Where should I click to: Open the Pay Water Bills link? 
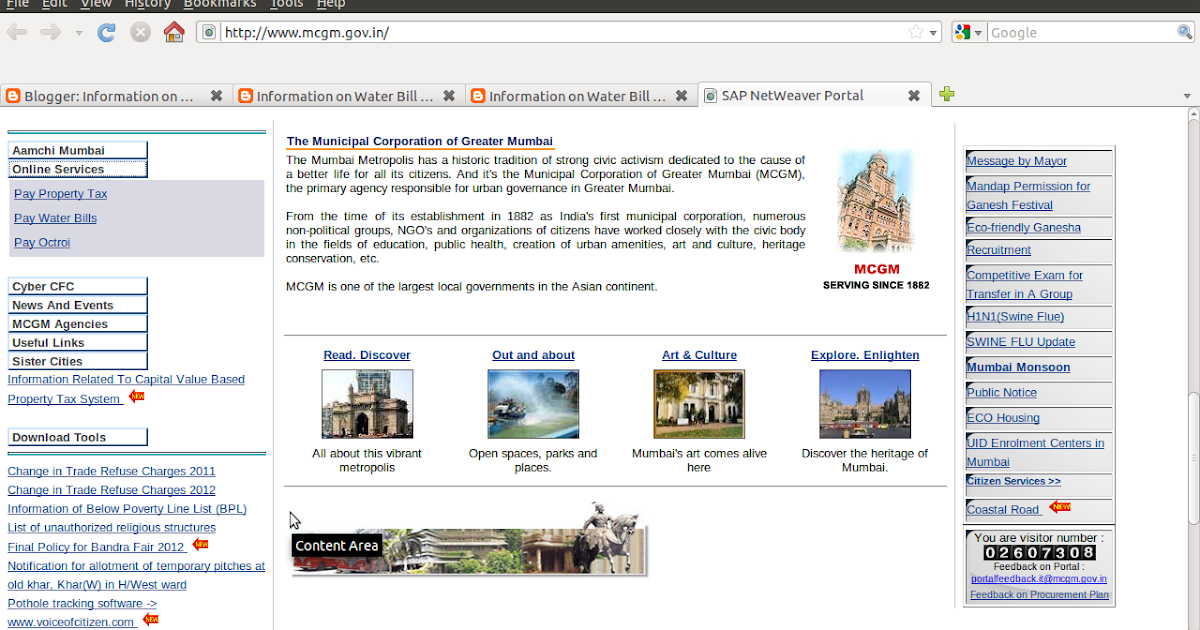[x=55, y=218]
